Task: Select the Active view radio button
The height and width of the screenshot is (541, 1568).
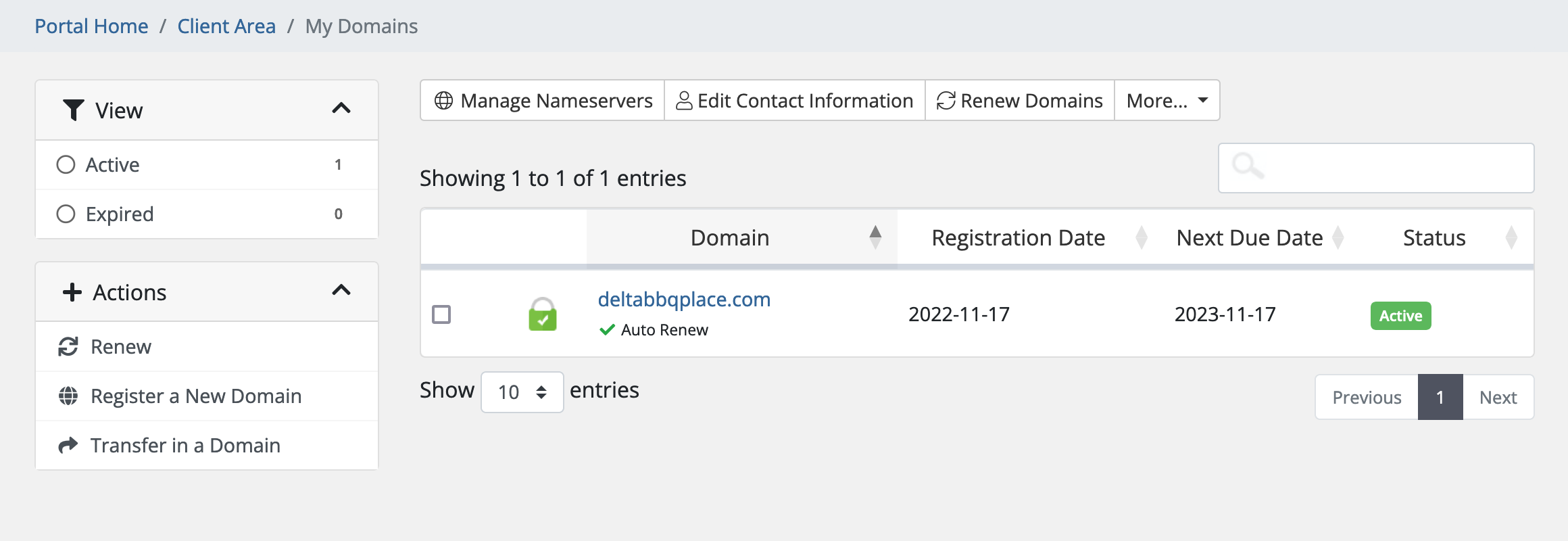Action: coord(66,164)
